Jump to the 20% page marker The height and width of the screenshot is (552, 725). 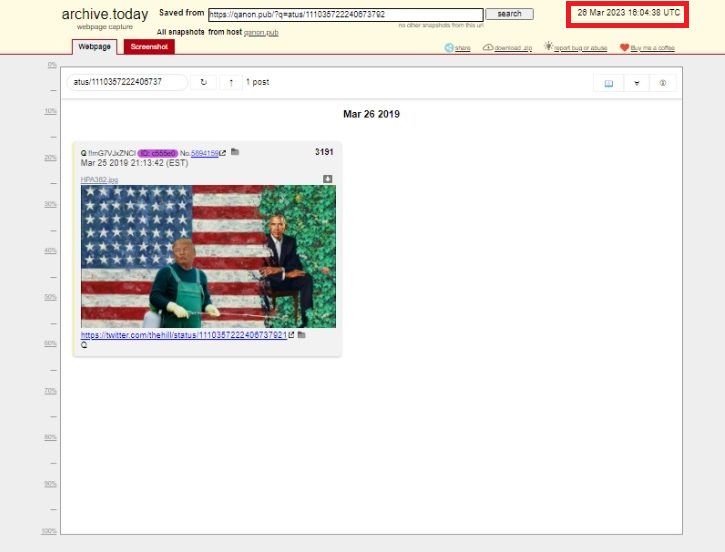50,158
